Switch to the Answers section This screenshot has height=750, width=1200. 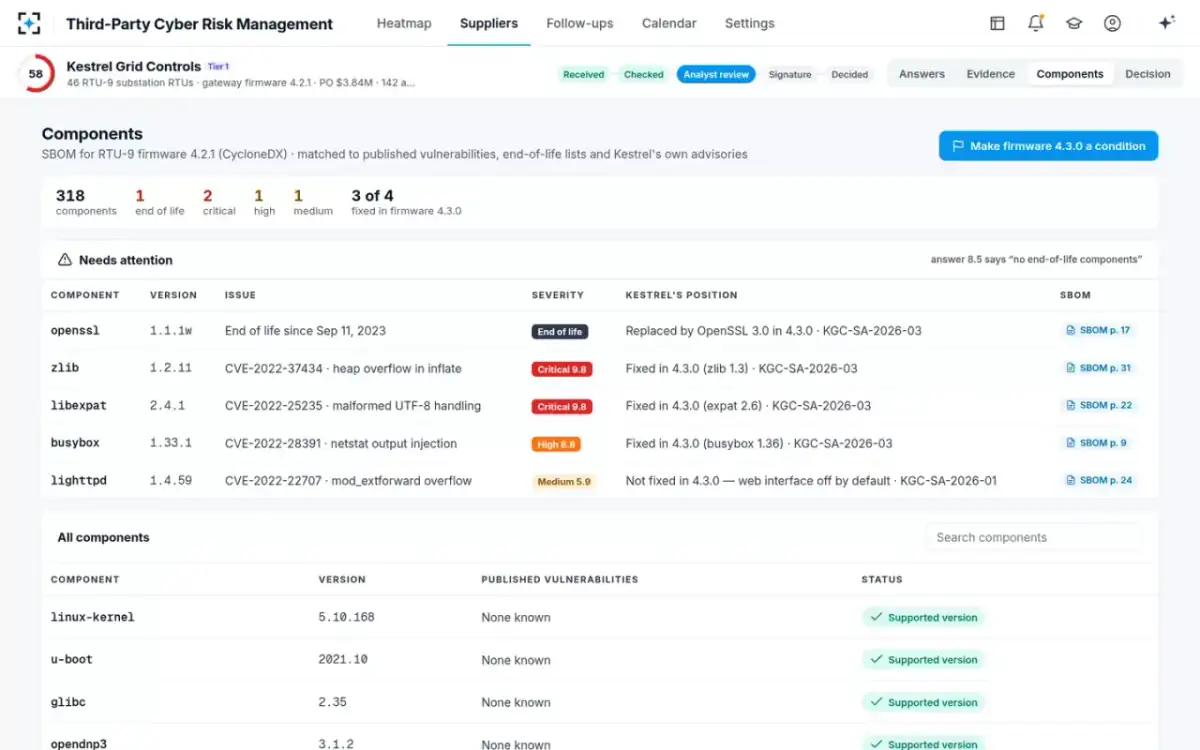point(922,74)
